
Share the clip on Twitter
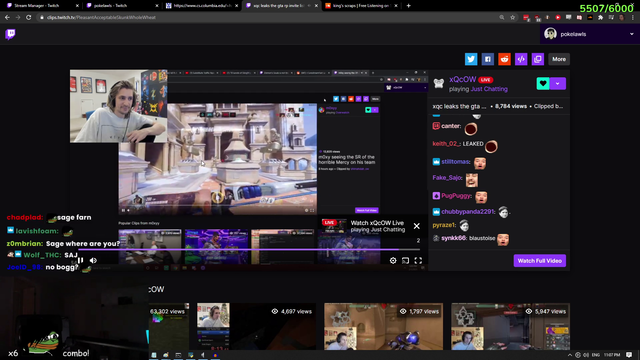click(x=471, y=59)
